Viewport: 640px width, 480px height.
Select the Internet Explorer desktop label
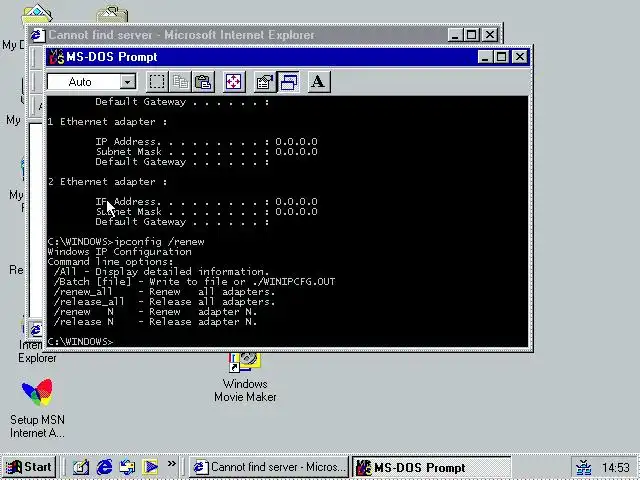pos(37,352)
